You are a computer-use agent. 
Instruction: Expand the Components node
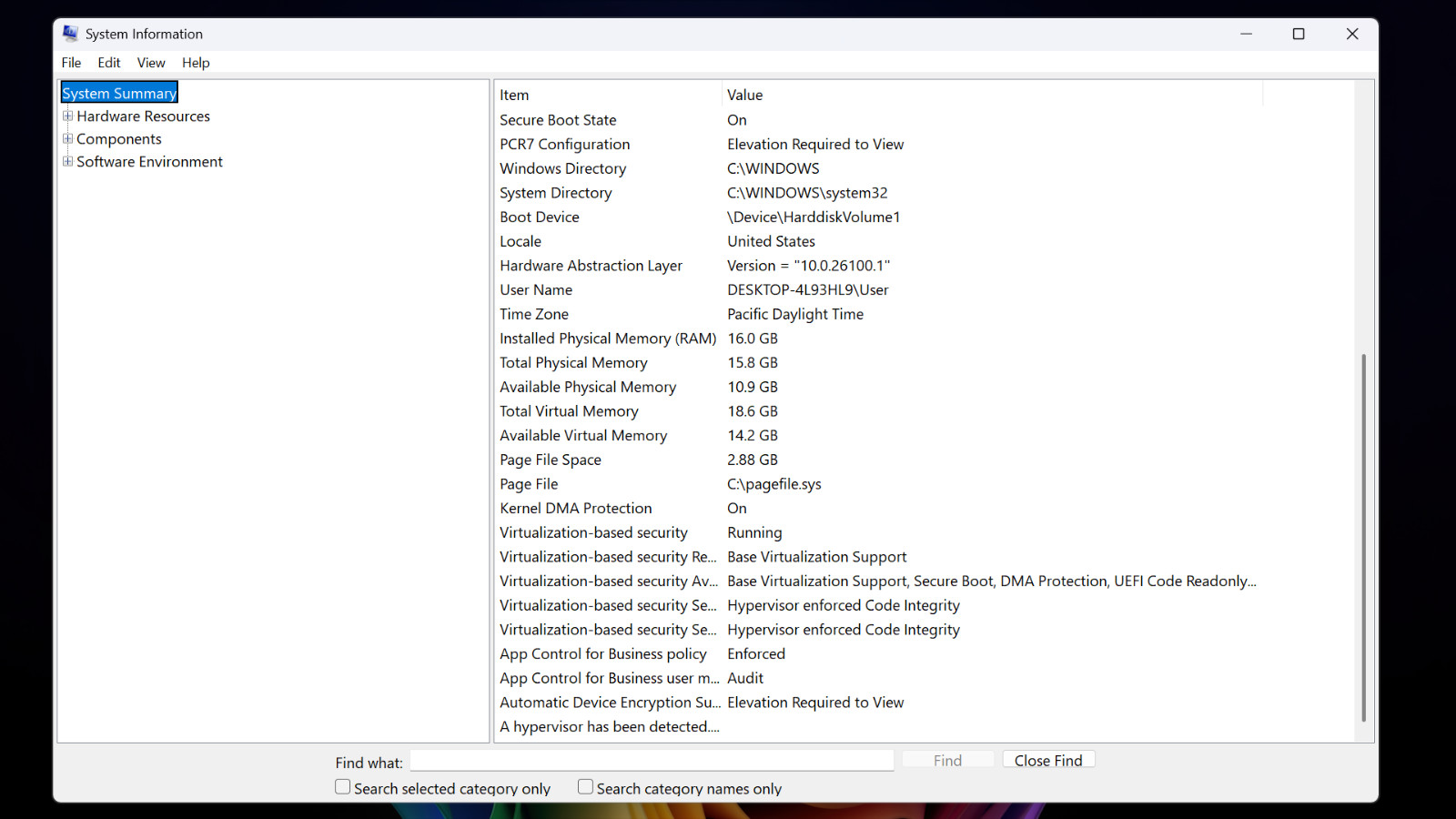[x=67, y=138]
